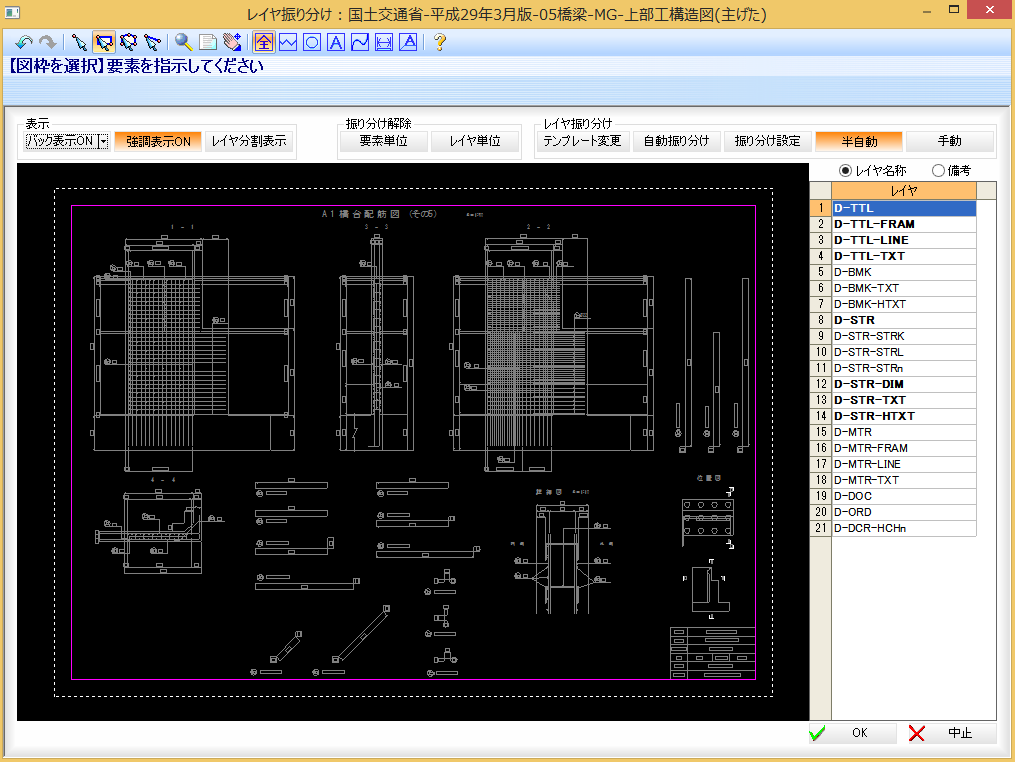
Task: Activate the hand pan tool
Action: click(232, 43)
